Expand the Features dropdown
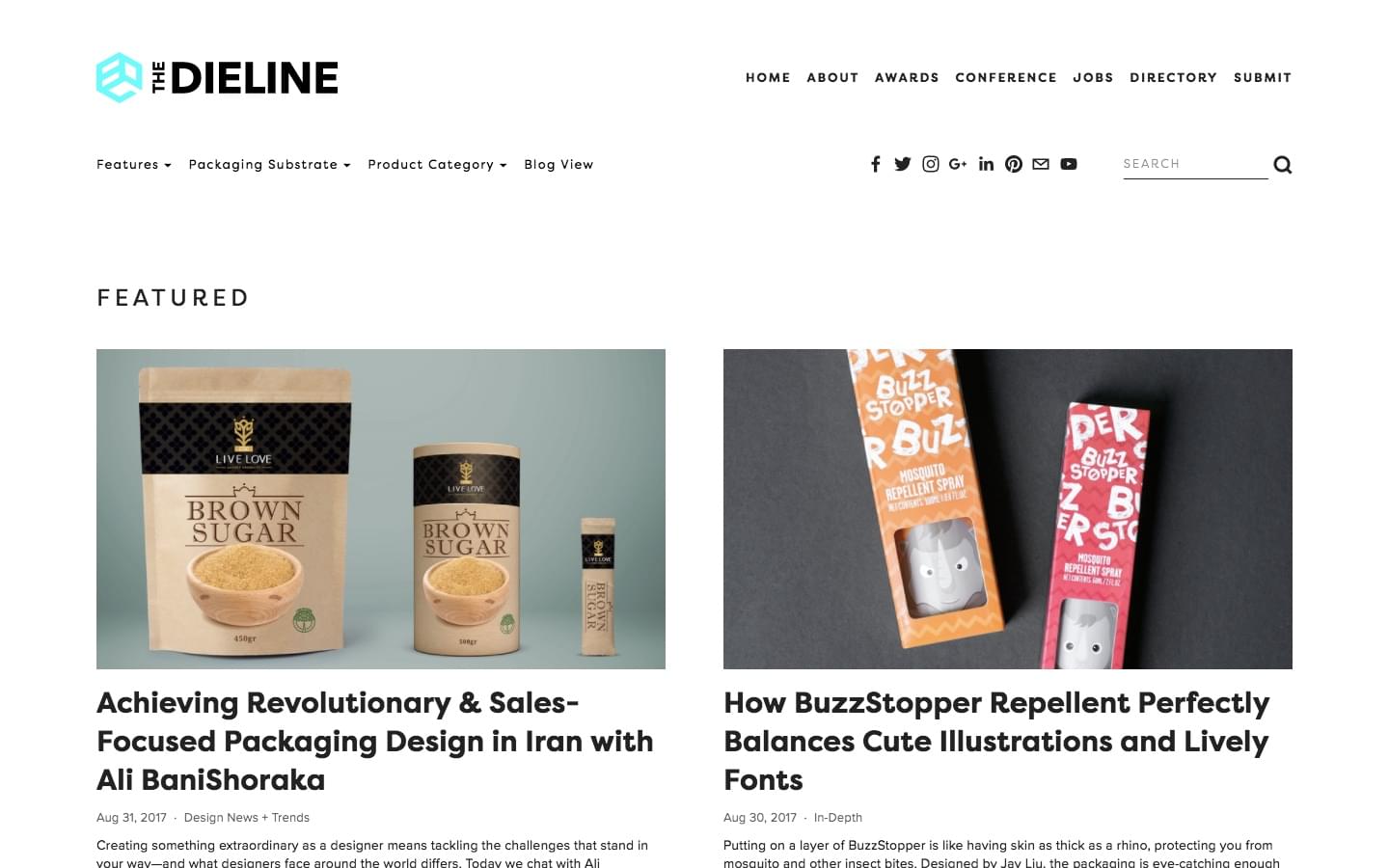 click(134, 165)
